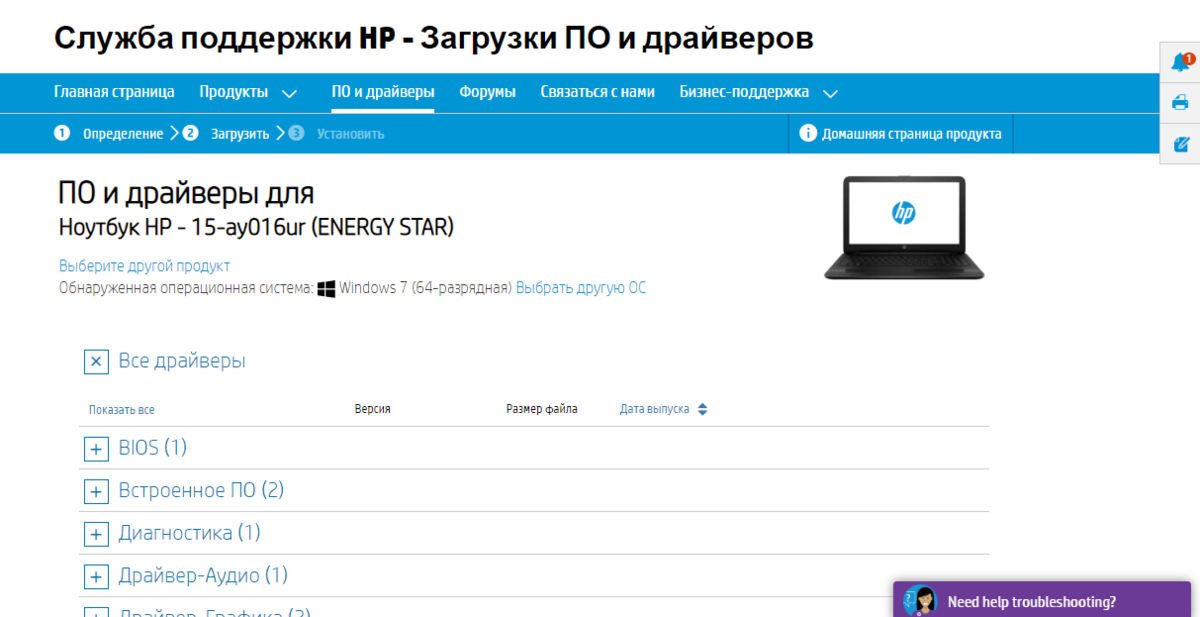1200x617 pixels.
Task: Click the Выбрать другую ОС link
Action: tap(581, 288)
